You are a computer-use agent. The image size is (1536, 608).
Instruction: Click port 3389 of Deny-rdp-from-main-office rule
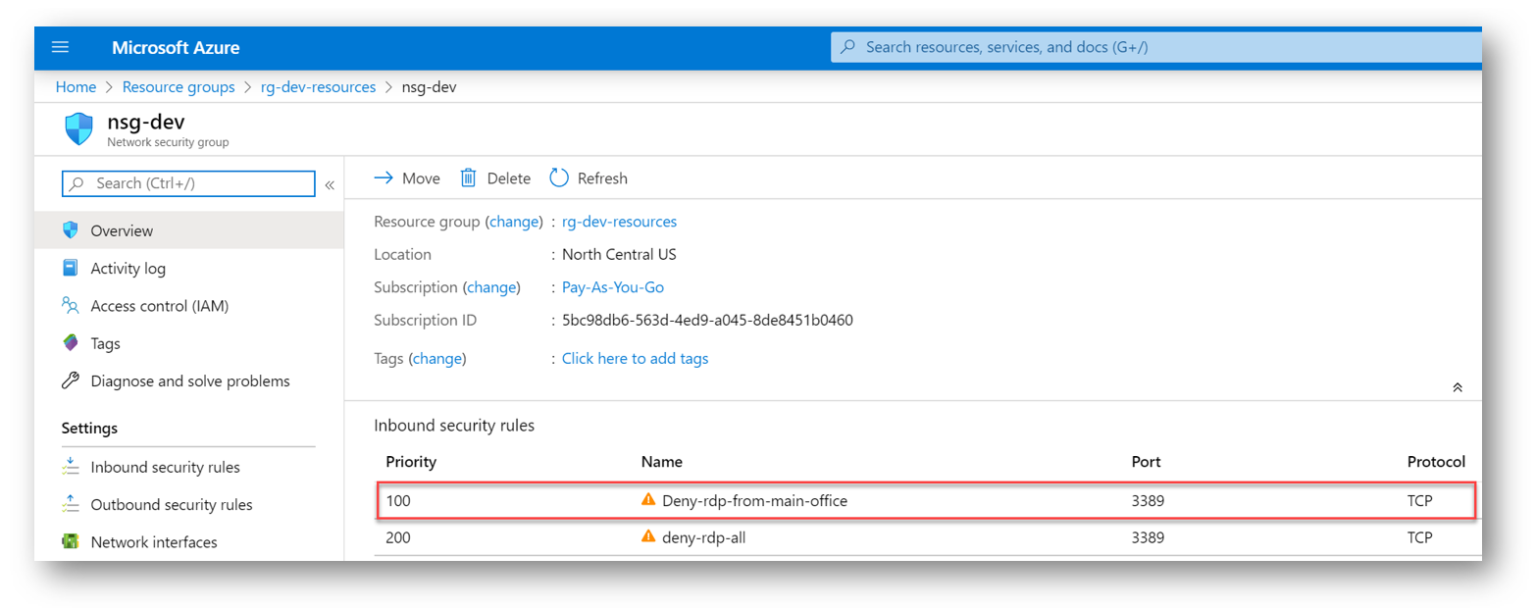(1148, 500)
